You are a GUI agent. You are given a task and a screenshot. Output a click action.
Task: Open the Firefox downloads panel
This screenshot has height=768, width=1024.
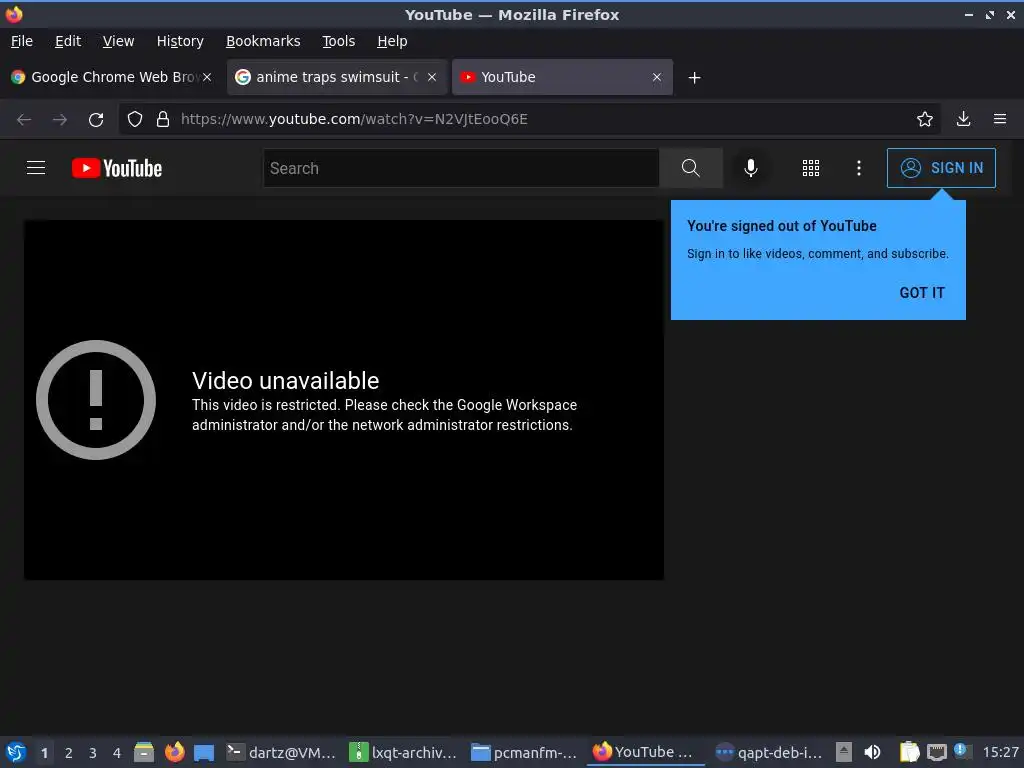[x=963, y=119]
